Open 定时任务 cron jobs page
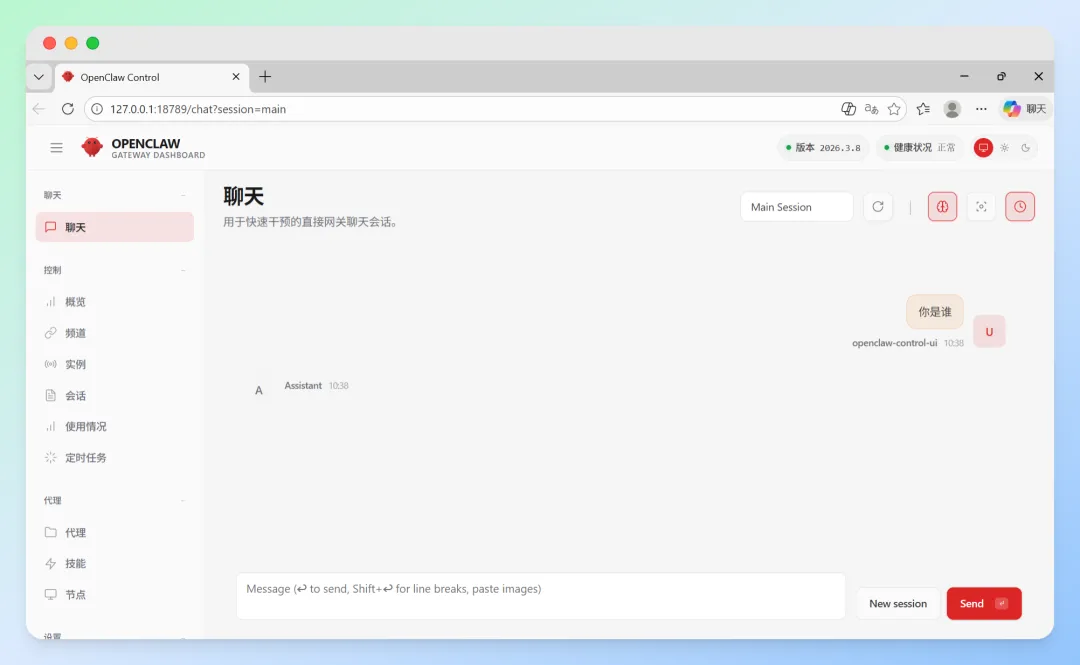1080x665 pixels. tap(114, 458)
